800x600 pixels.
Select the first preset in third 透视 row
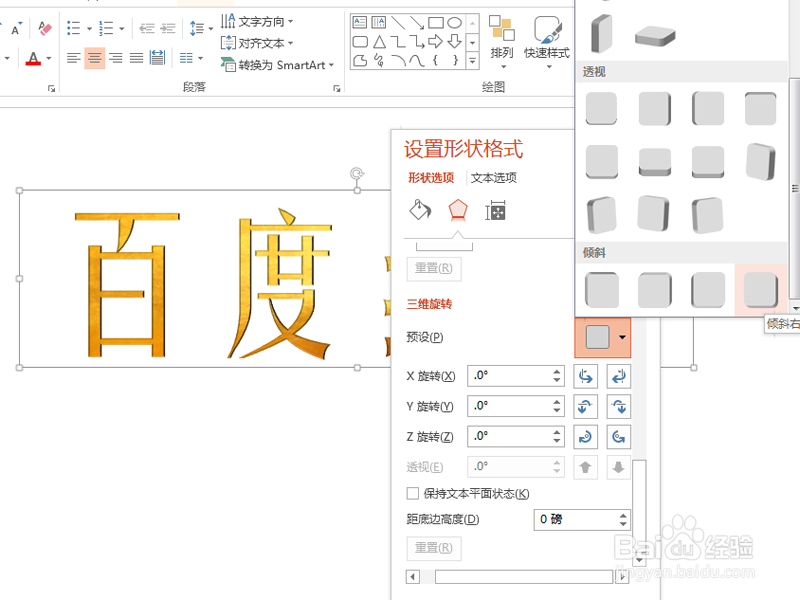[x=602, y=215]
